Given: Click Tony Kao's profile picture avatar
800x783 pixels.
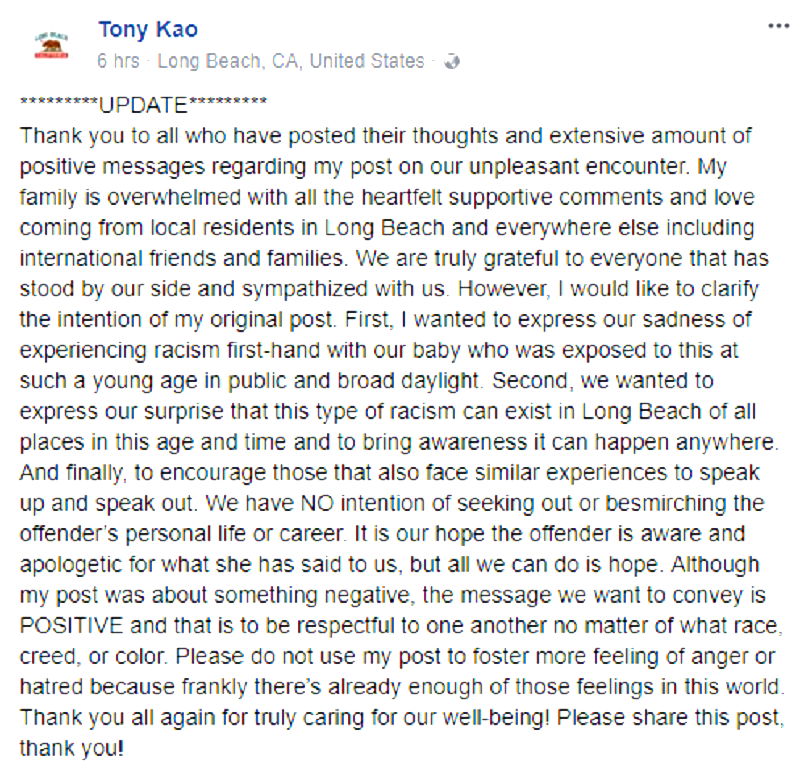Looking at the screenshot, I should click(x=51, y=45).
